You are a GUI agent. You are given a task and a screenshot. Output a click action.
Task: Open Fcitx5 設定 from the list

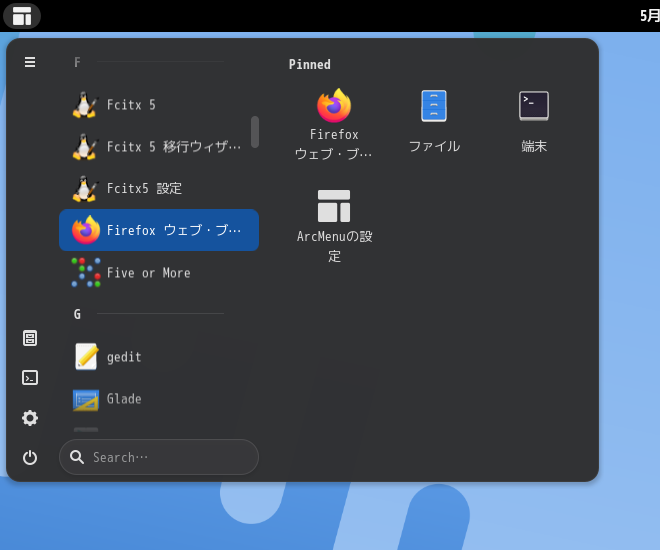(x=159, y=188)
